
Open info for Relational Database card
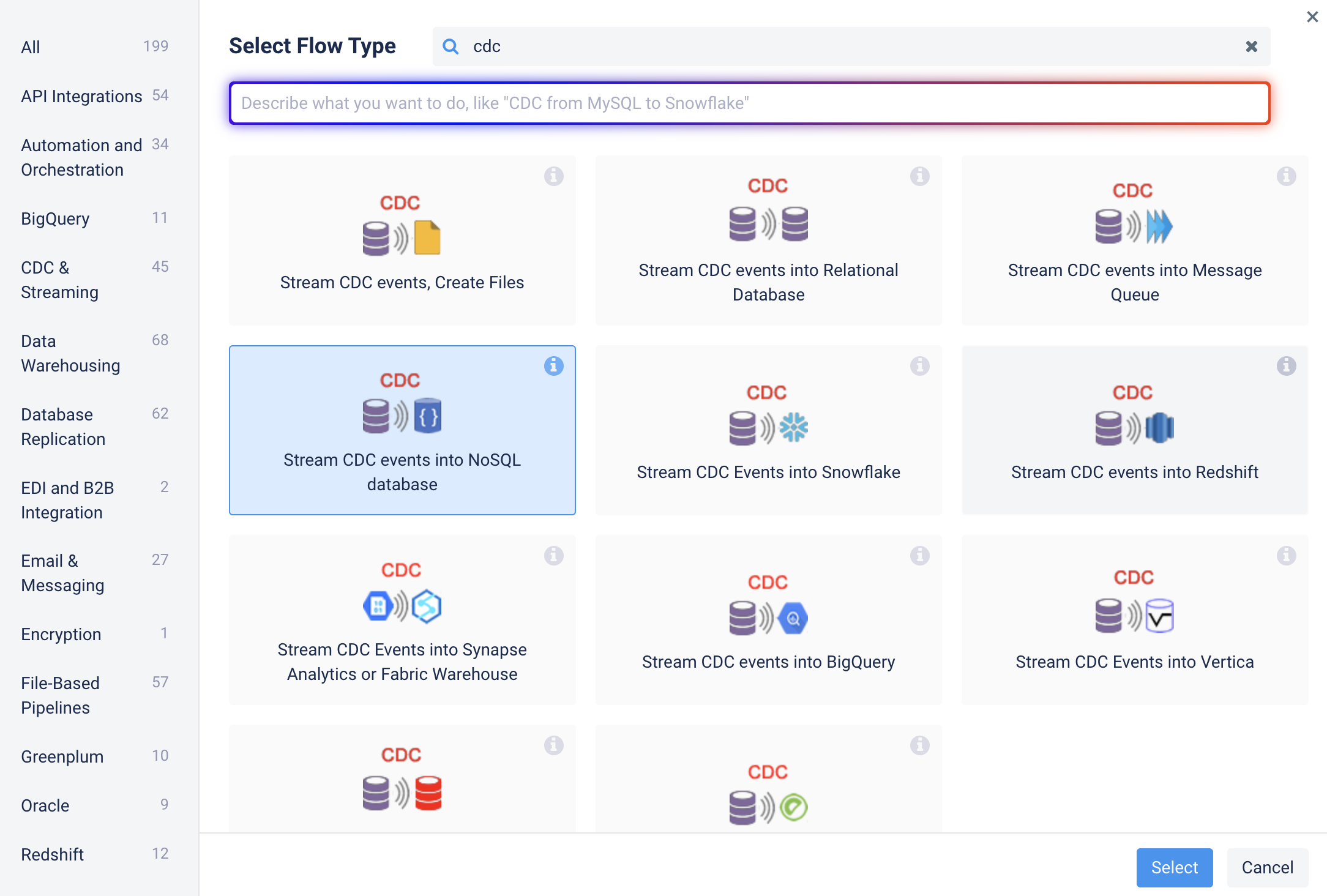[919, 176]
